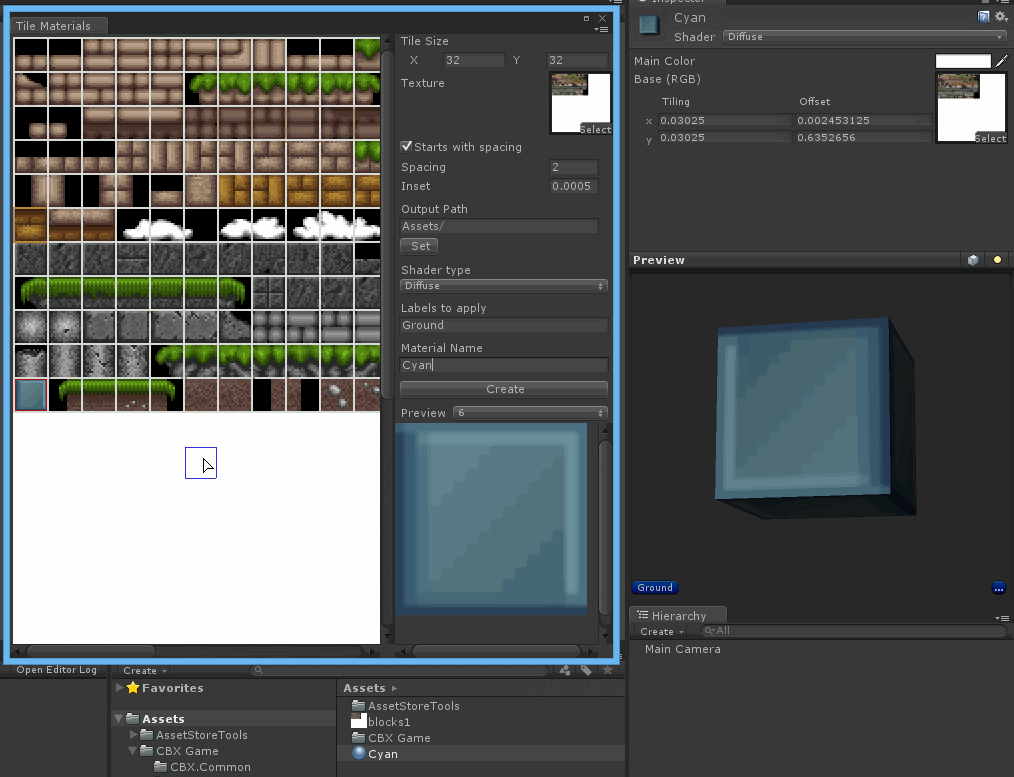Click the Material Name field containing Cyan
The width and height of the screenshot is (1014, 777).
(x=504, y=365)
